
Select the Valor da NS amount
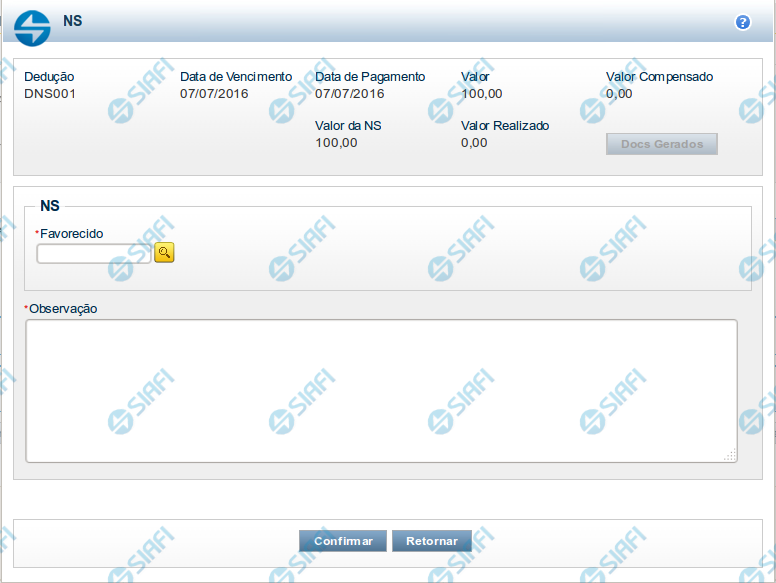point(336,142)
